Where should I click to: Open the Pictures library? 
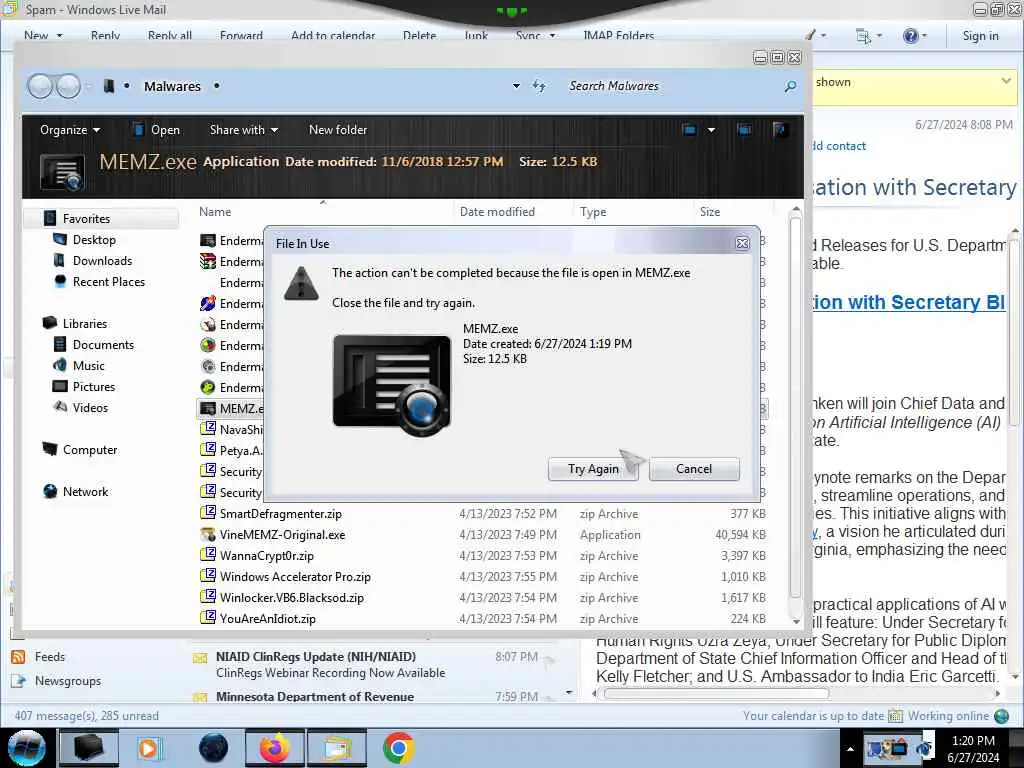click(x=93, y=386)
